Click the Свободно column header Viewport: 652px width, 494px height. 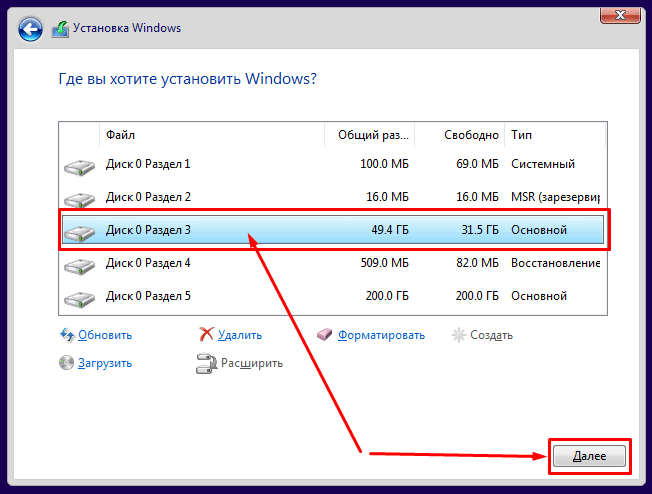(459, 135)
